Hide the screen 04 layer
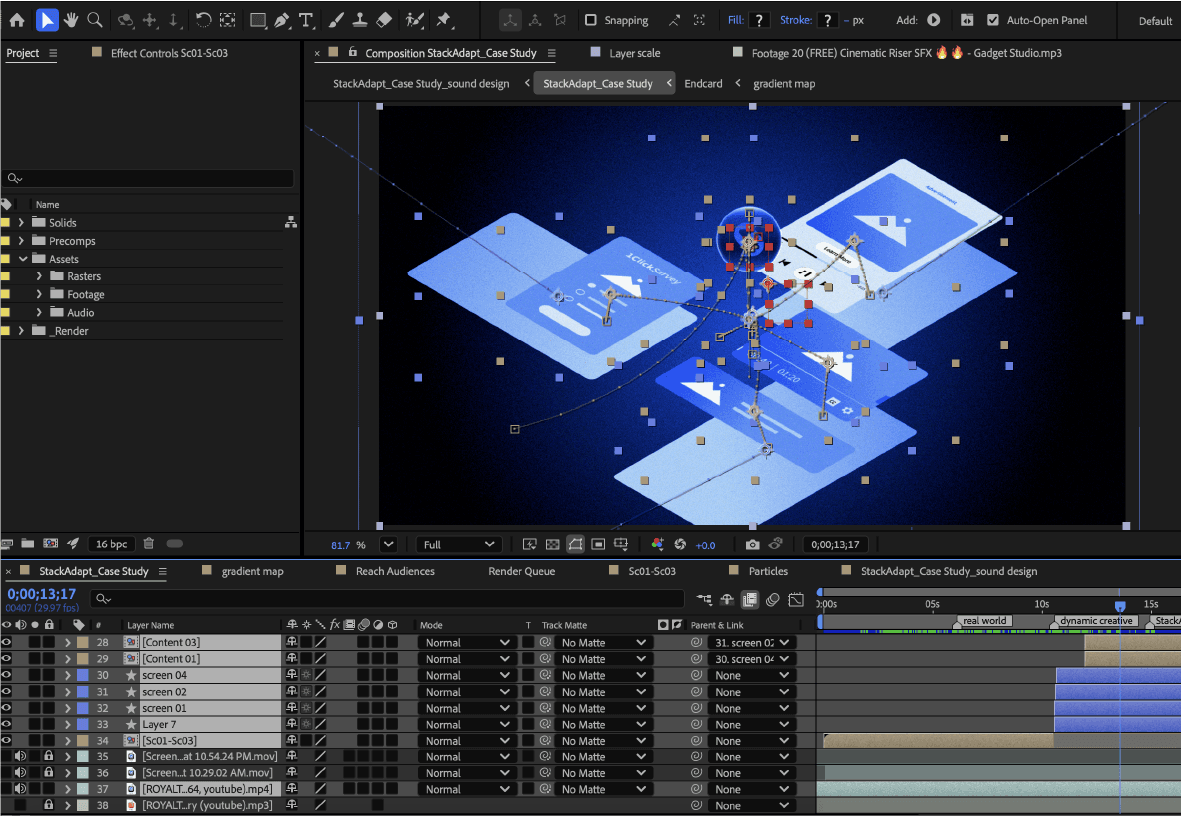 [7, 675]
